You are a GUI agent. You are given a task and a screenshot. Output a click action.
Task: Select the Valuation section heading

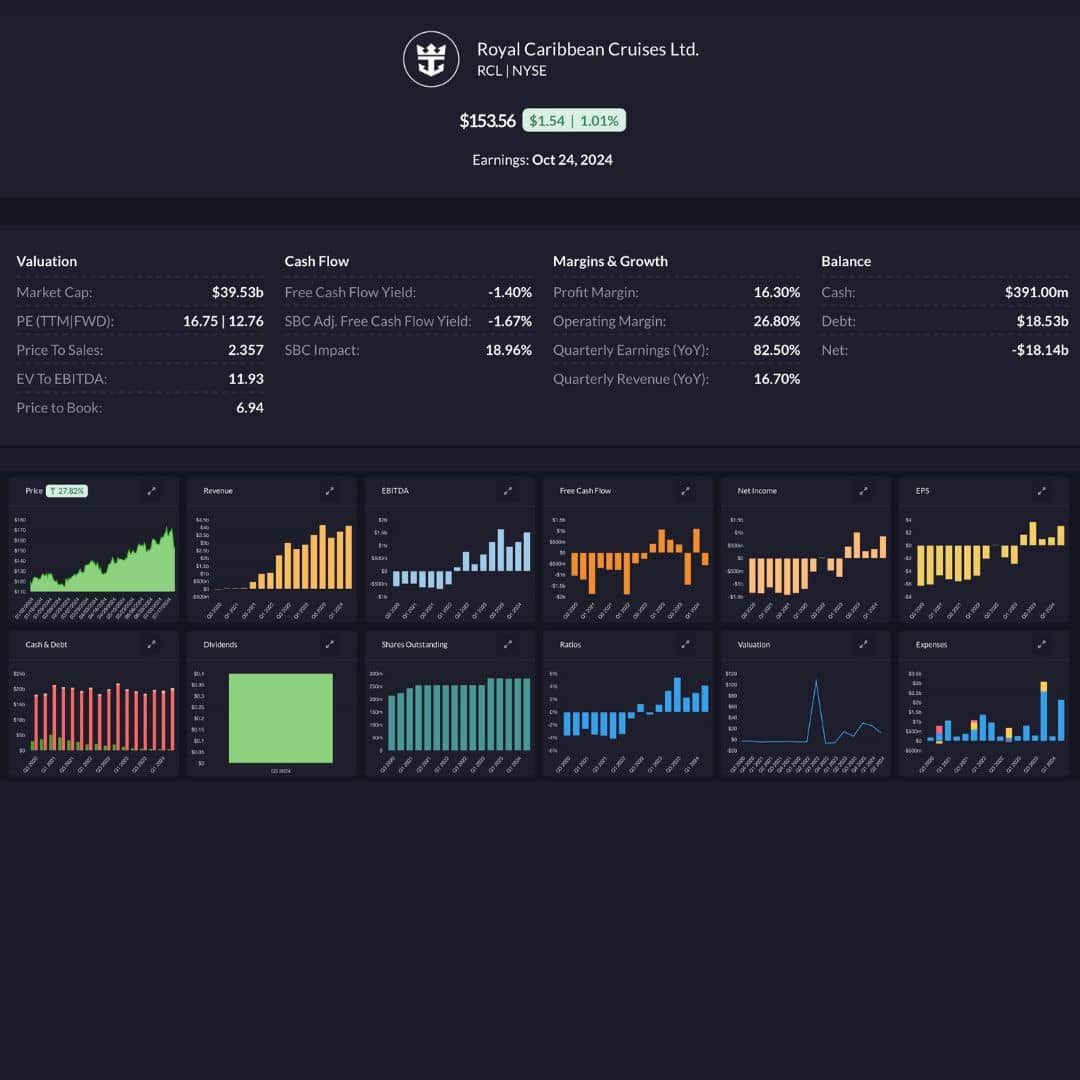(x=47, y=261)
